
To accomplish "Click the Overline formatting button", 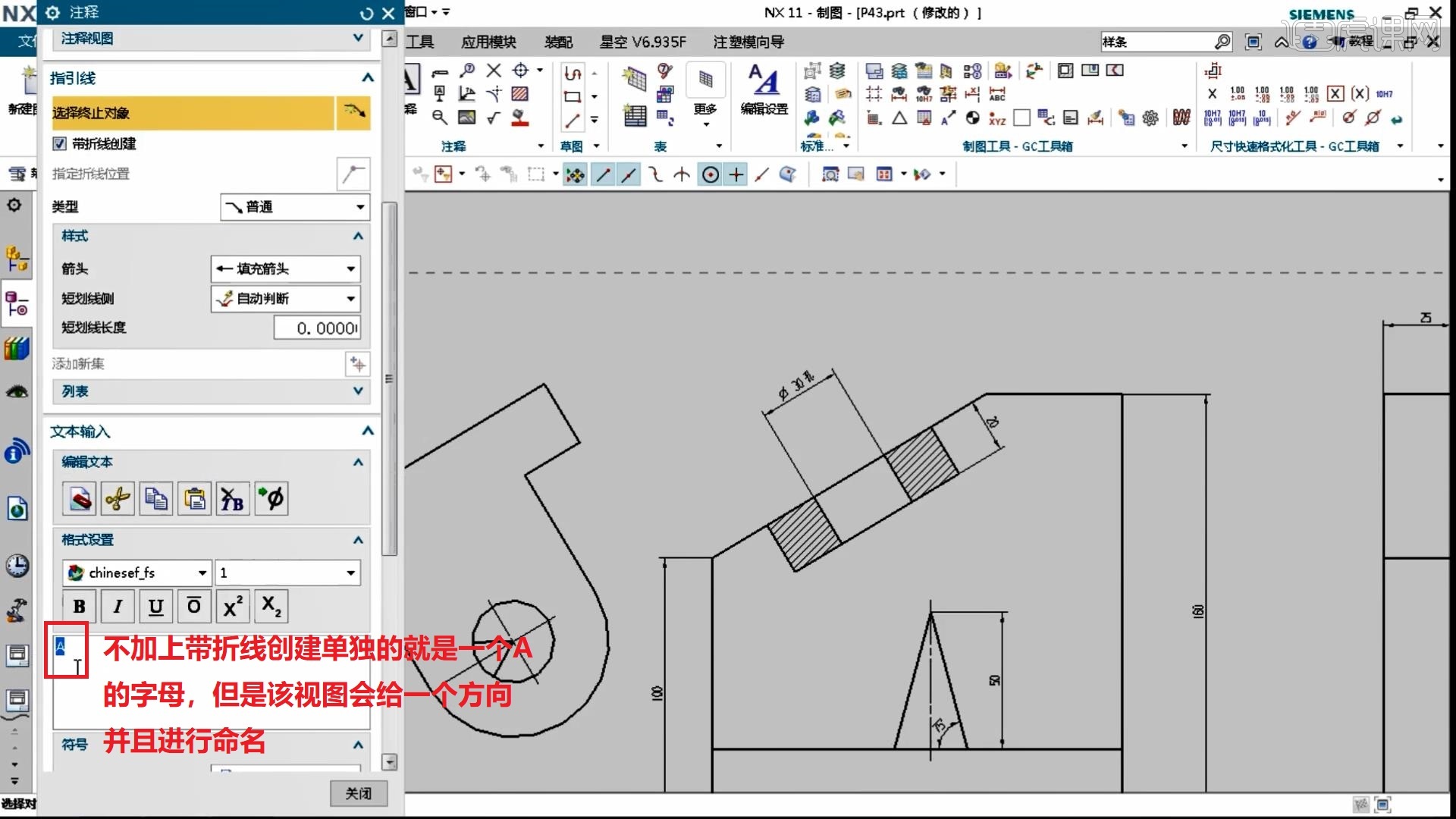I will tap(194, 607).
